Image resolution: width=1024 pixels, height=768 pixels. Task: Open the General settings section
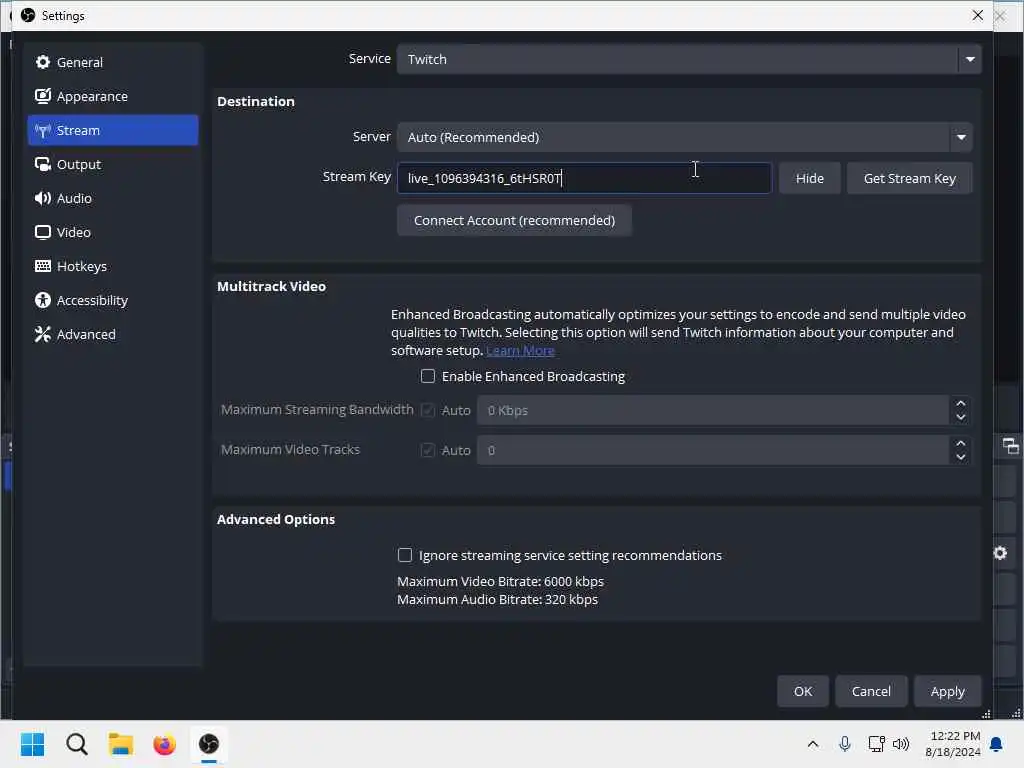pyautogui.click(x=112, y=62)
